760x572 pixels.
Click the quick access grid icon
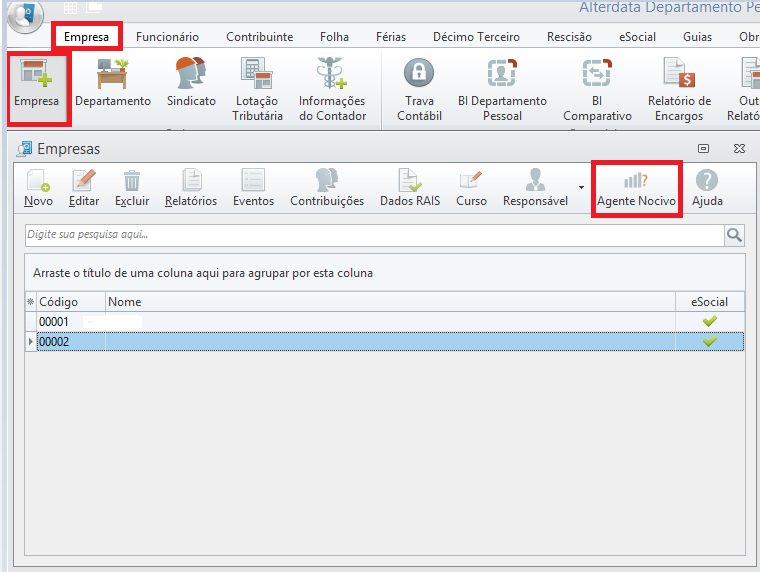[70, 8]
